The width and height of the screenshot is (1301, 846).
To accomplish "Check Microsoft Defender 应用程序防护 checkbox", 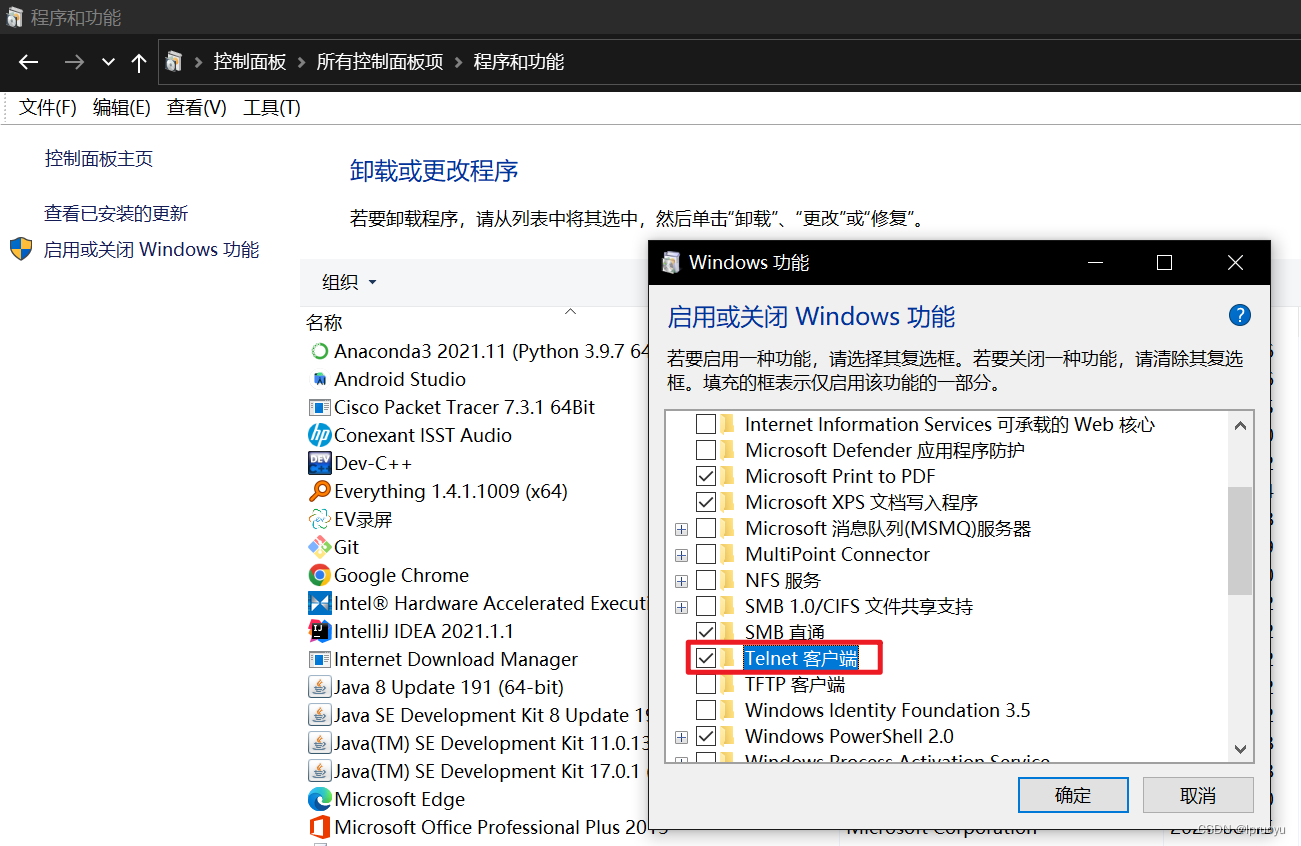I will click(706, 450).
